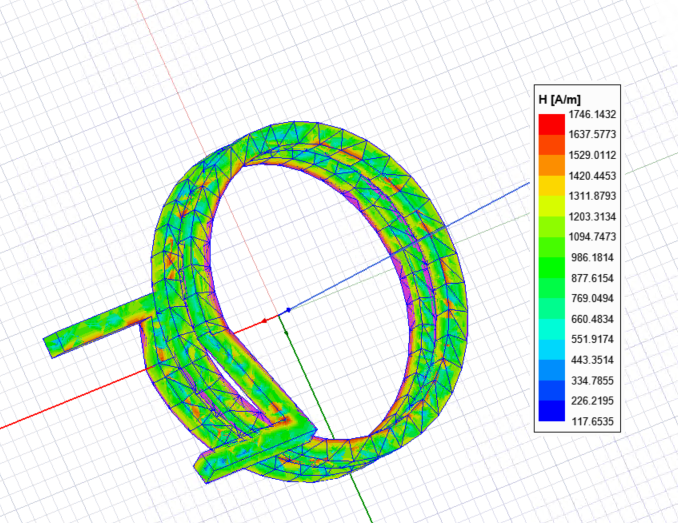
Task: Click legend value 1094.7473
Action: coord(592,237)
